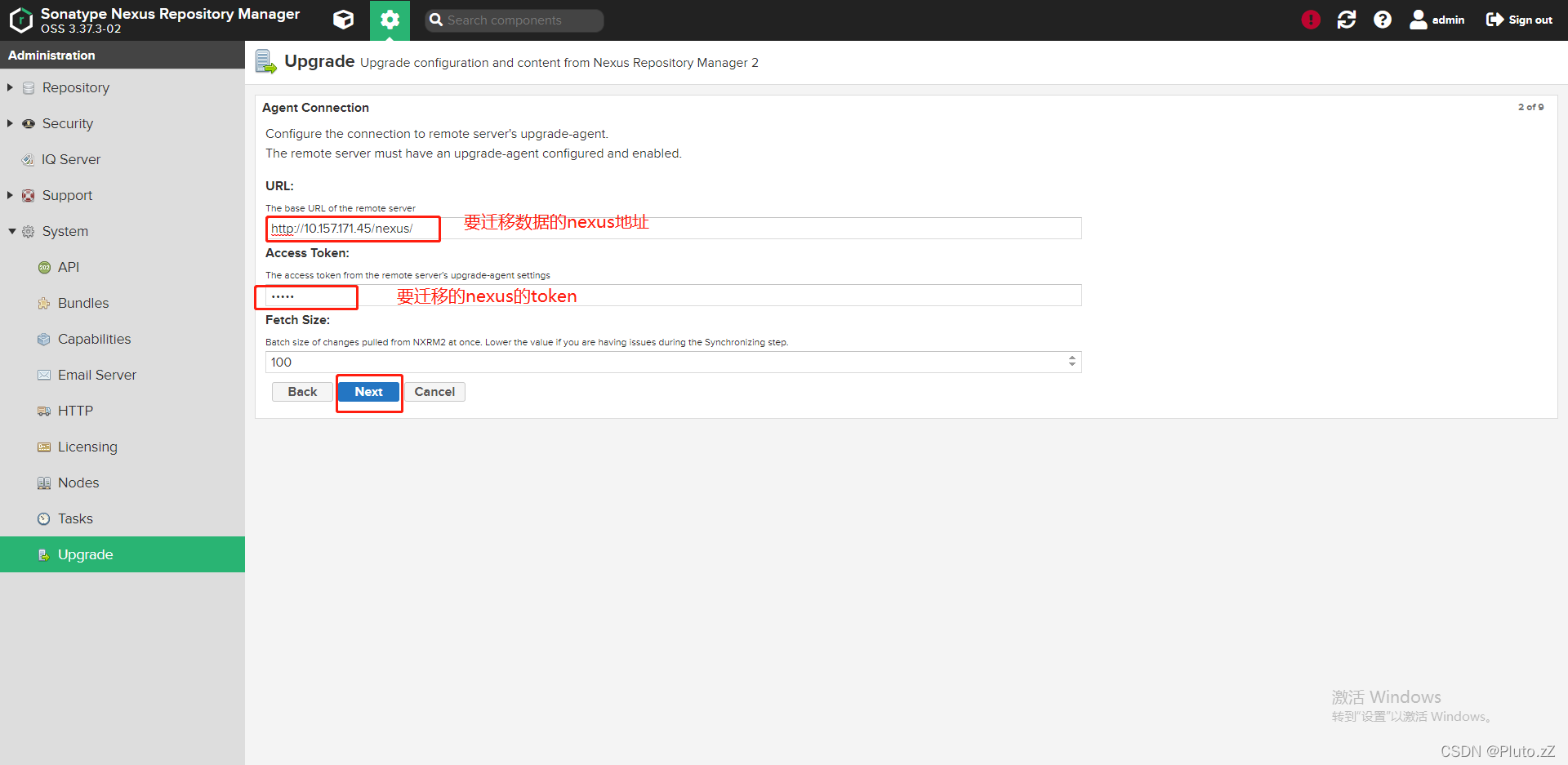
Task: Click the Security eye icon
Action: coord(29,123)
